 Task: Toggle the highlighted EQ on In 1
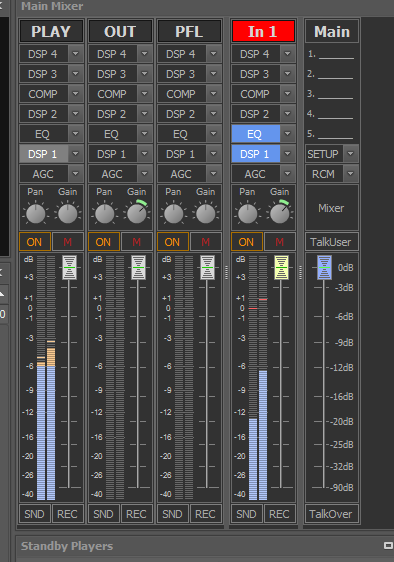[x=255, y=134]
